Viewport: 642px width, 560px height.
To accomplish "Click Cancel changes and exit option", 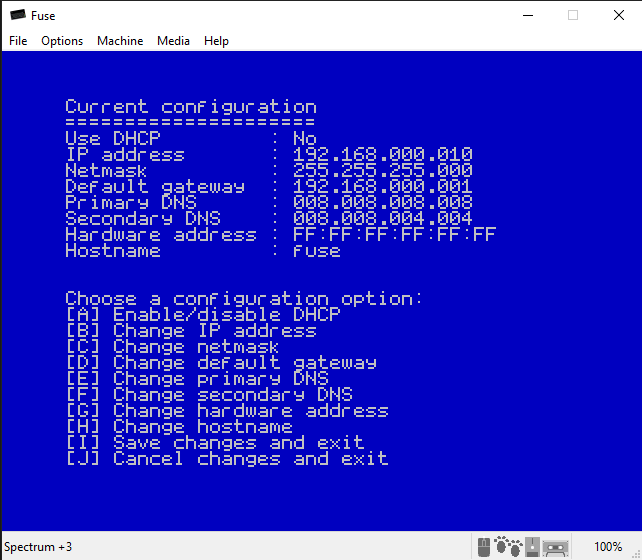I will 226,459.
